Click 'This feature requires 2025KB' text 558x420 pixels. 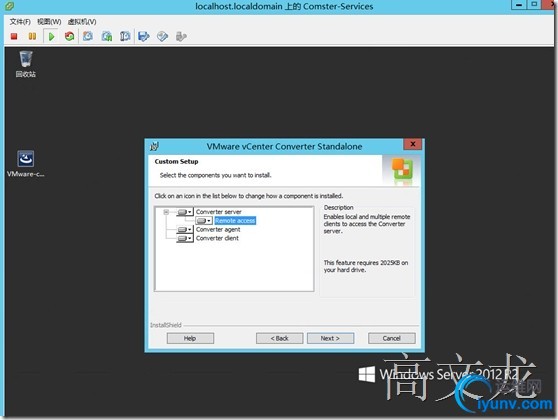(362, 263)
